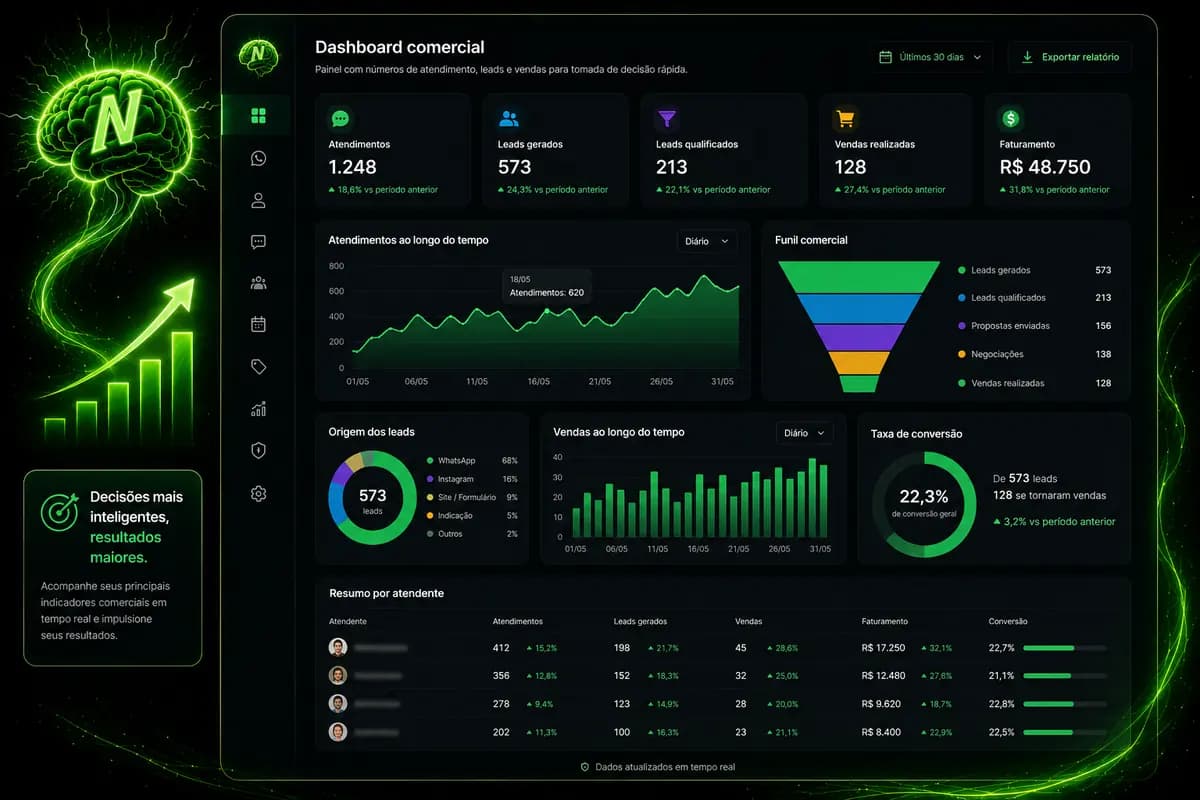Open the bar chart reports sidebar icon

[258, 408]
